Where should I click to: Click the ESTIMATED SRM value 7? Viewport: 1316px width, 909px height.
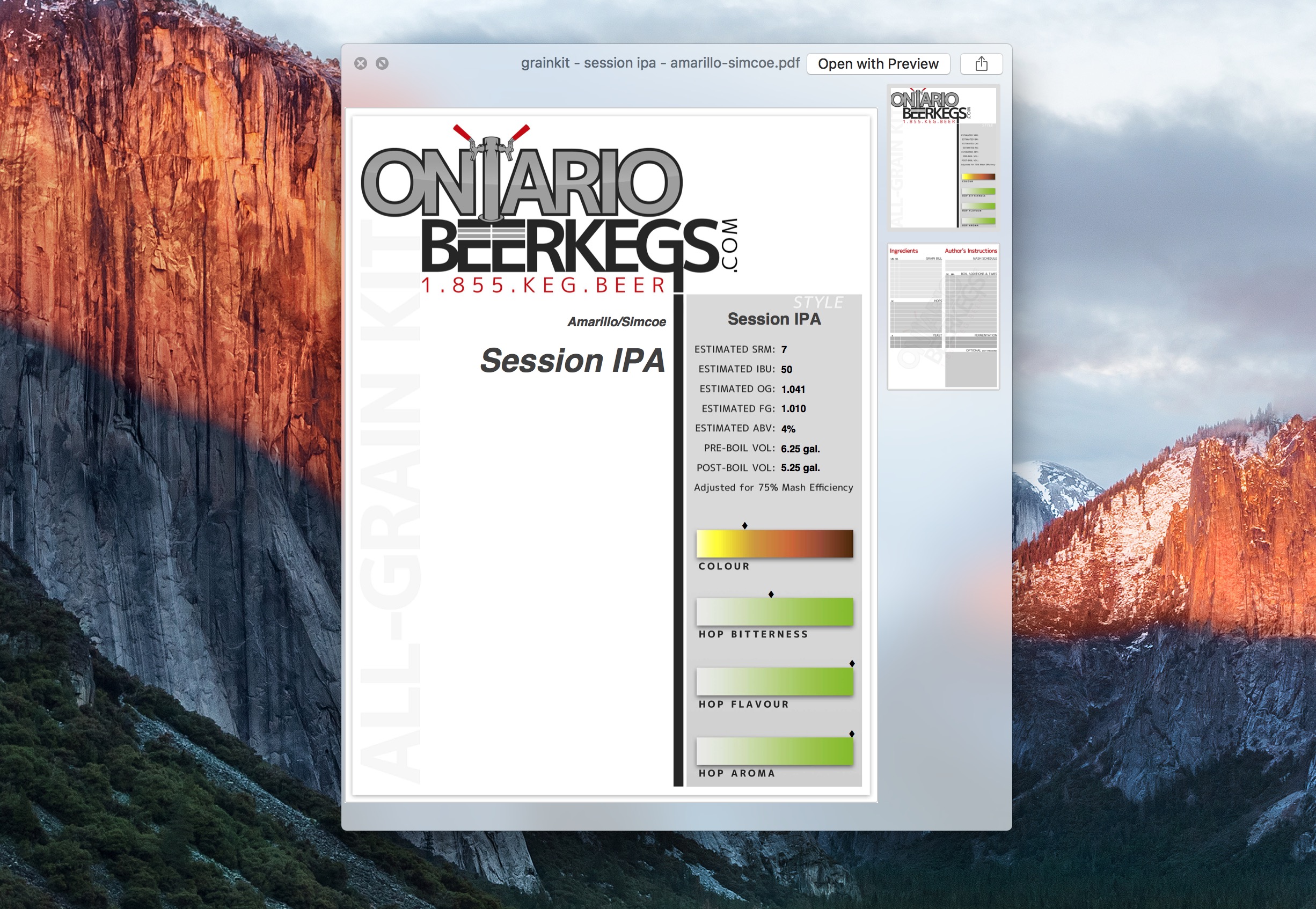point(784,350)
